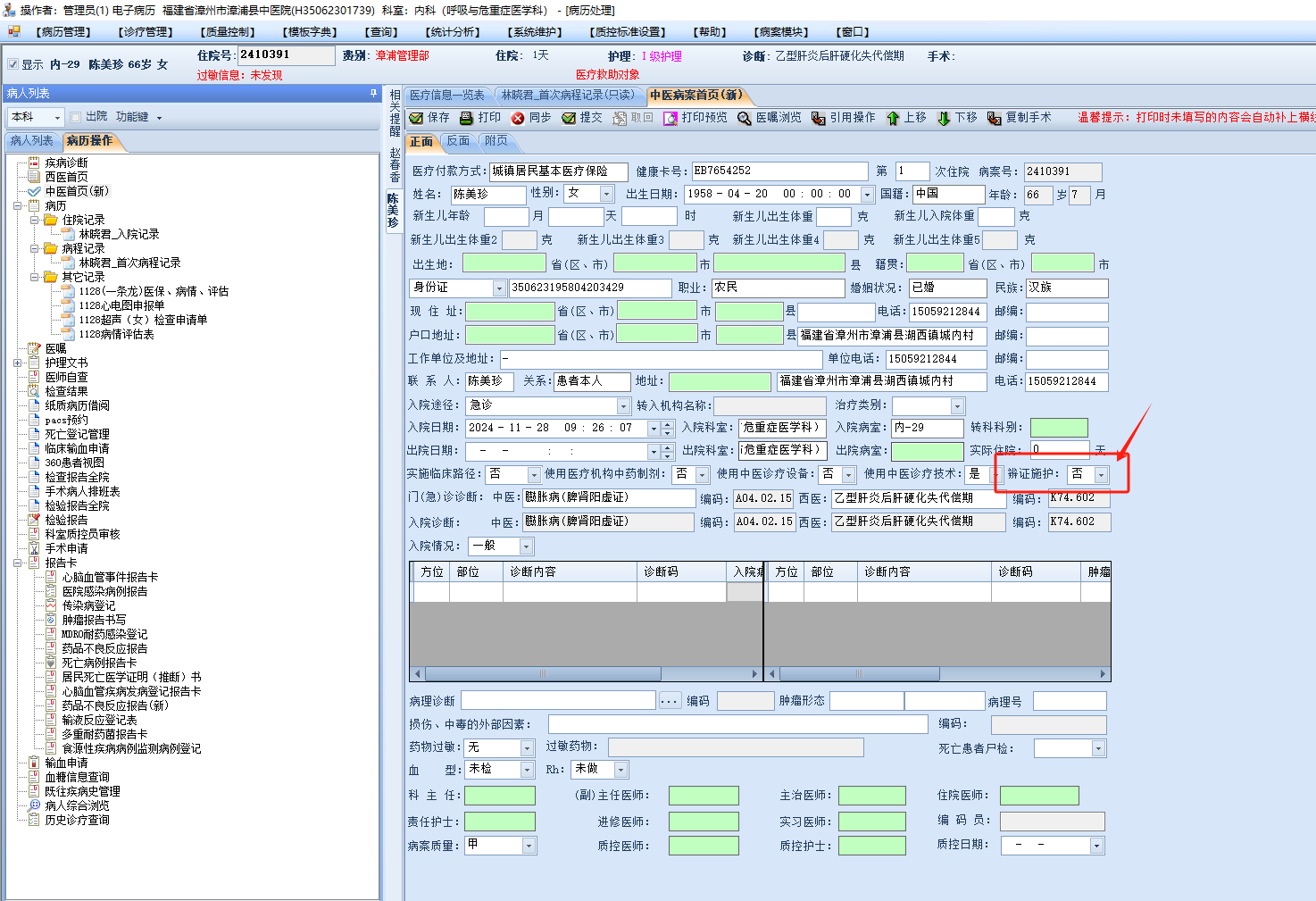Click the 病理诊断 ellipsis browse button
This screenshot has width=1316, height=901.
[670, 701]
